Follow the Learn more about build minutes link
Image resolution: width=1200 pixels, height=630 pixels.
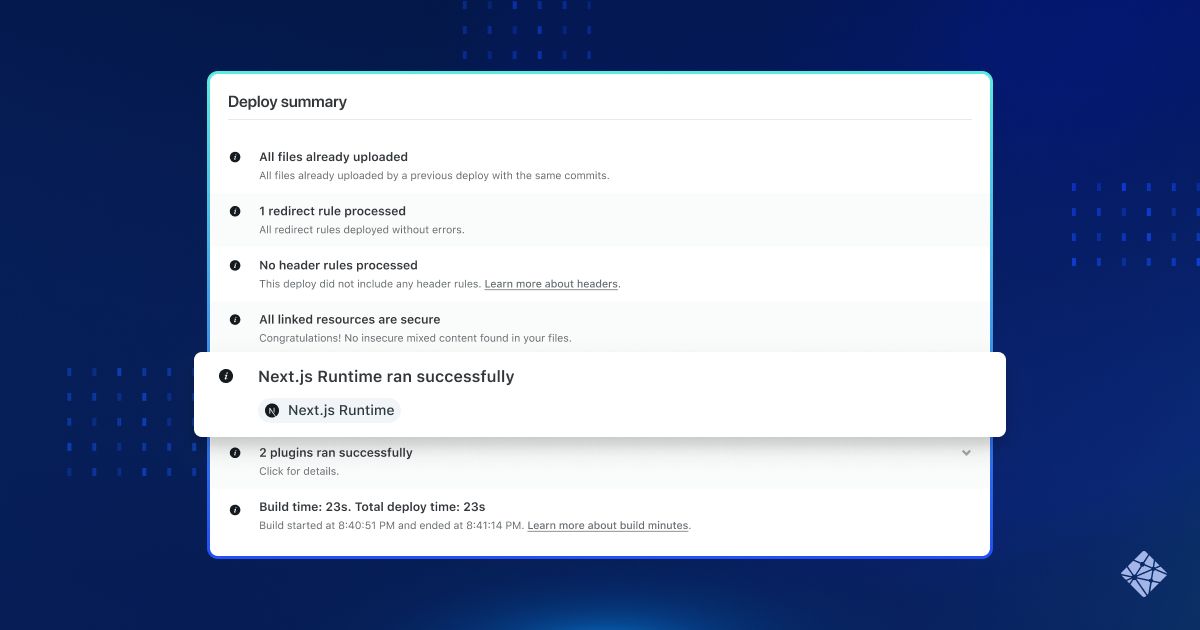pos(608,525)
